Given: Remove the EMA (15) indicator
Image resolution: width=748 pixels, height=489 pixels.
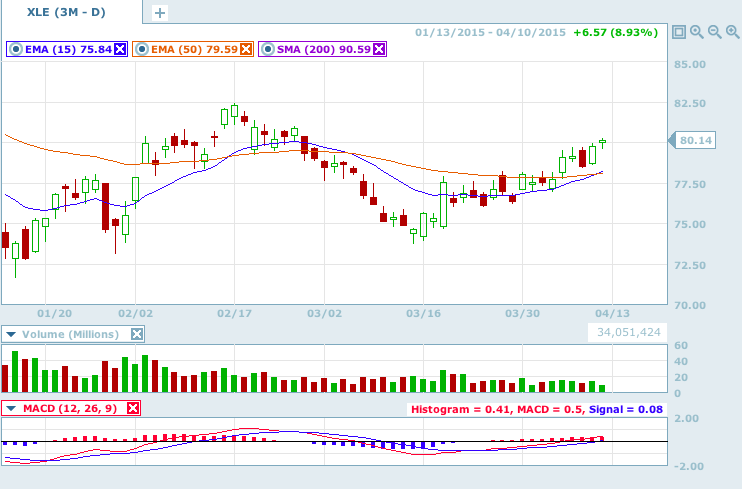Looking at the screenshot, I should pyautogui.click(x=120, y=49).
